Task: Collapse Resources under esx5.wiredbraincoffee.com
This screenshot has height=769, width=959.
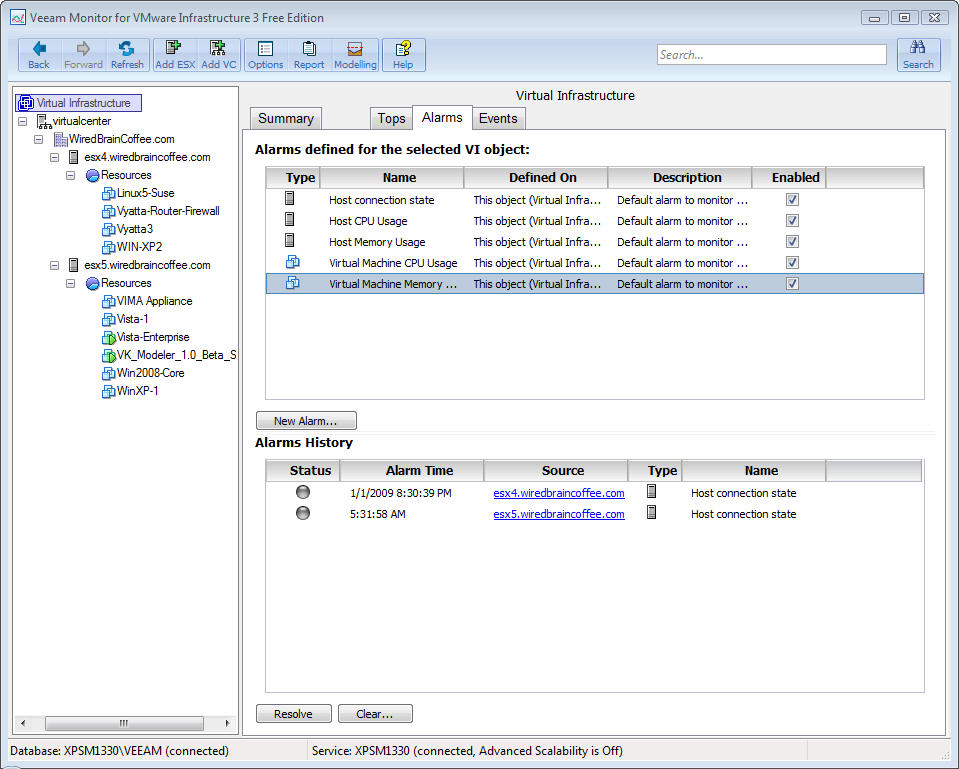Action: (x=71, y=283)
